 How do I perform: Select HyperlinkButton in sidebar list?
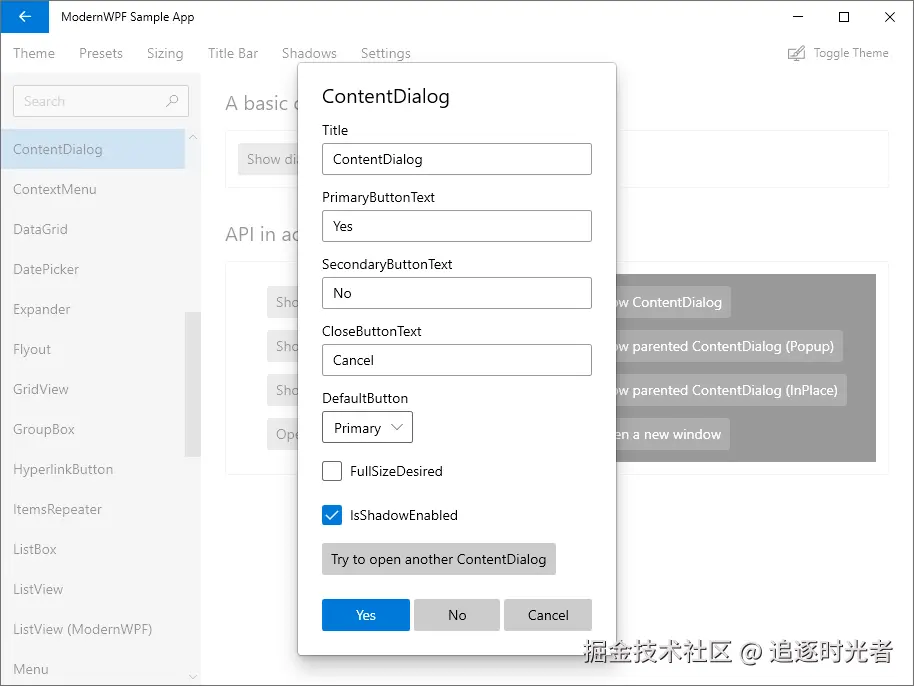point(93,469)
